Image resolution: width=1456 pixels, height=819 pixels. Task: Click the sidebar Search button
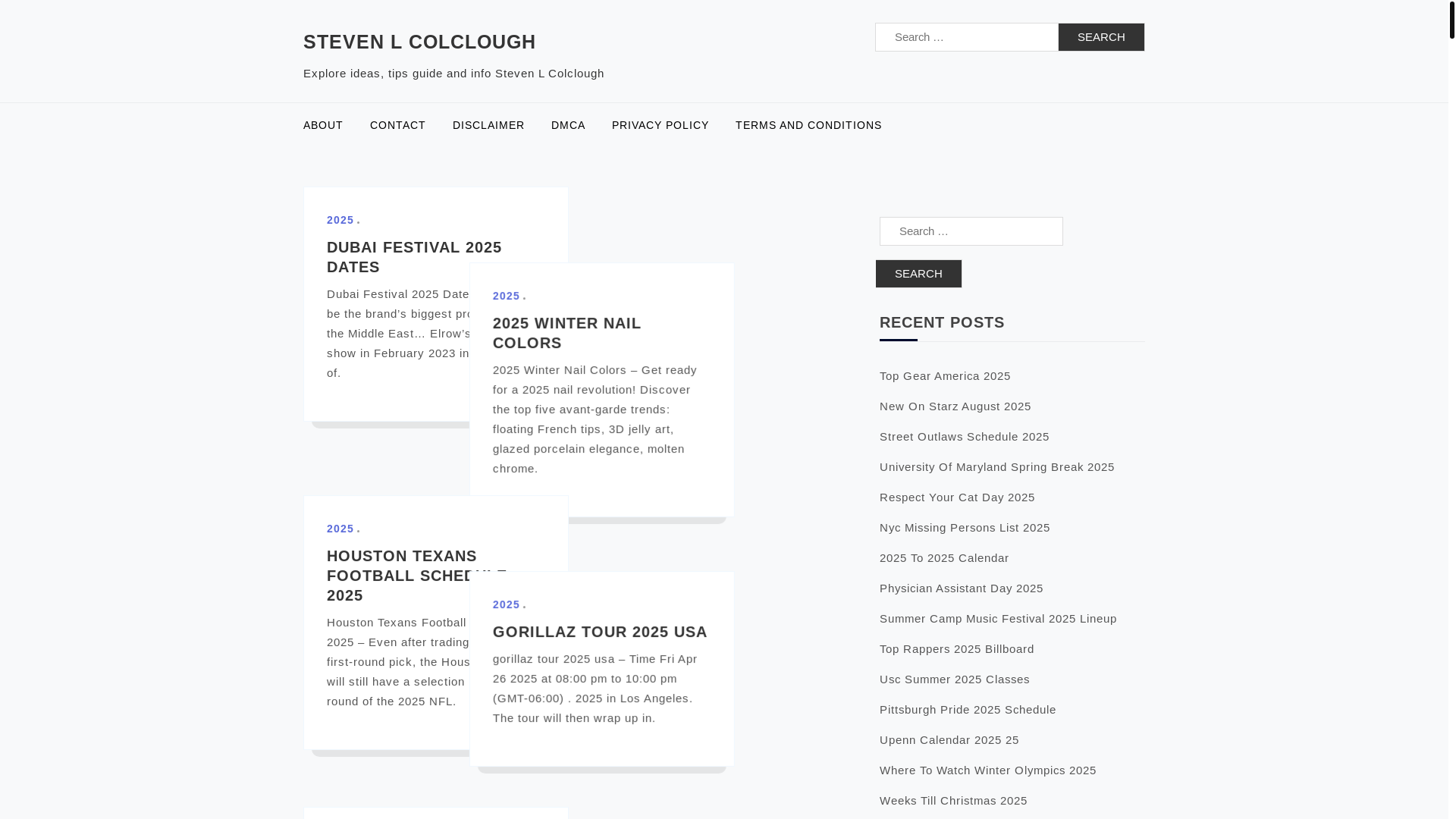click(x=918, y=274)
